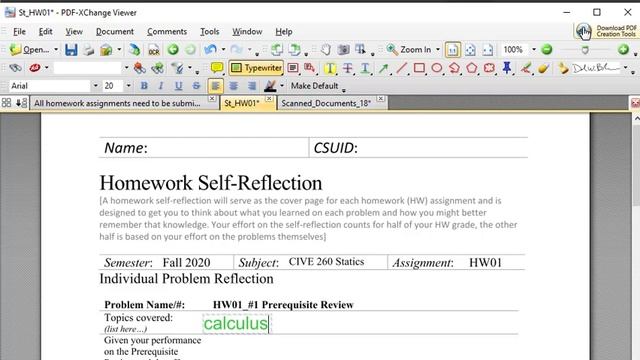640x360 pixels.
Task: Toggle Actual Size page view
Action: click(452, 50)
